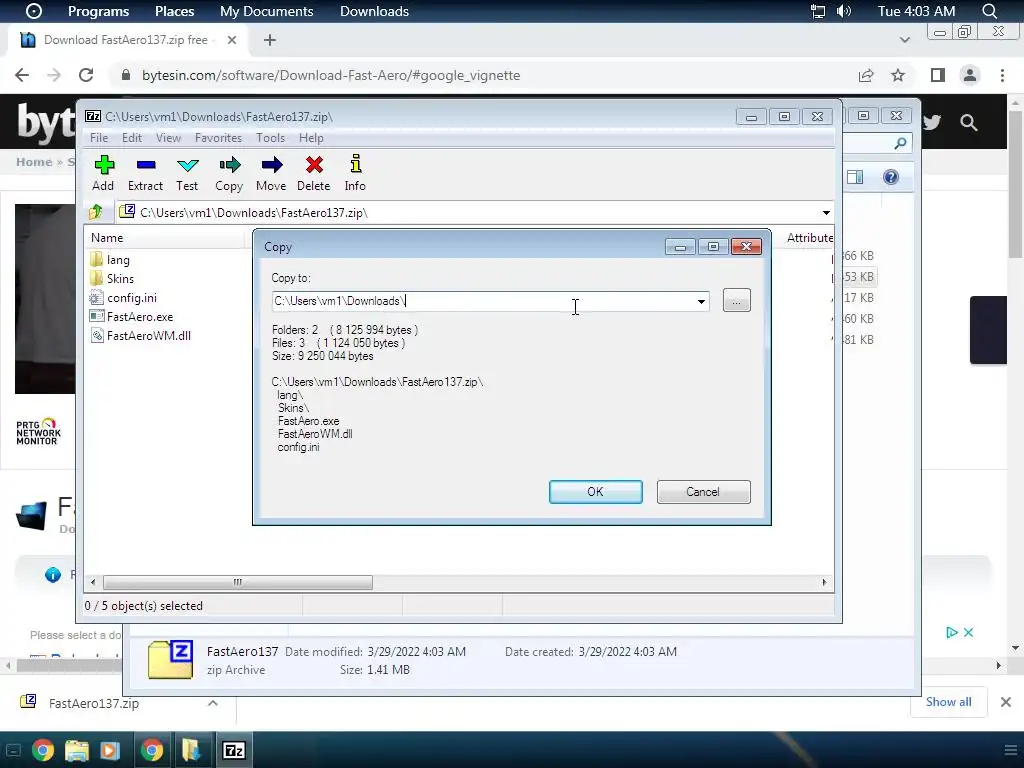Share this page from the address bar

pos(866,75)
